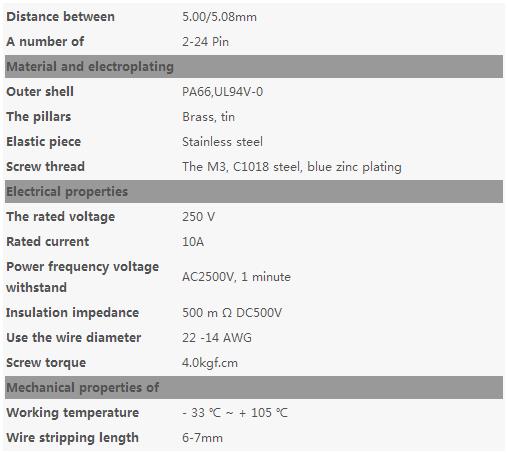
Task: Click 'AC2500V, 1 minute' value
Action: pyautogui.click(x=236, y=277)
